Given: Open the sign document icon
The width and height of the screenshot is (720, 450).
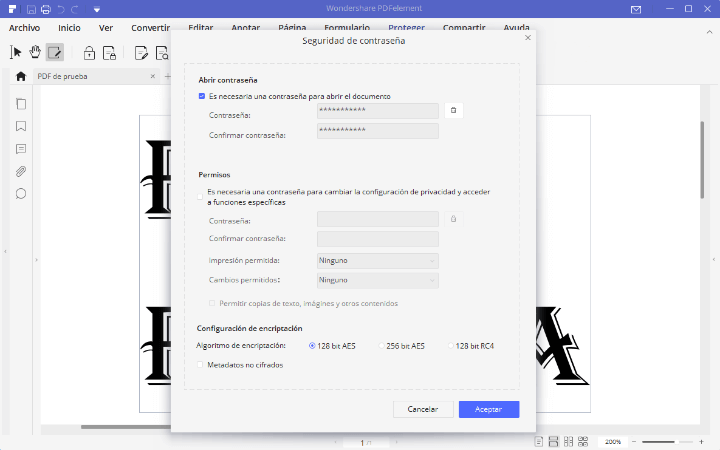Looking at the screenshot, I should (x=141, y=53).
